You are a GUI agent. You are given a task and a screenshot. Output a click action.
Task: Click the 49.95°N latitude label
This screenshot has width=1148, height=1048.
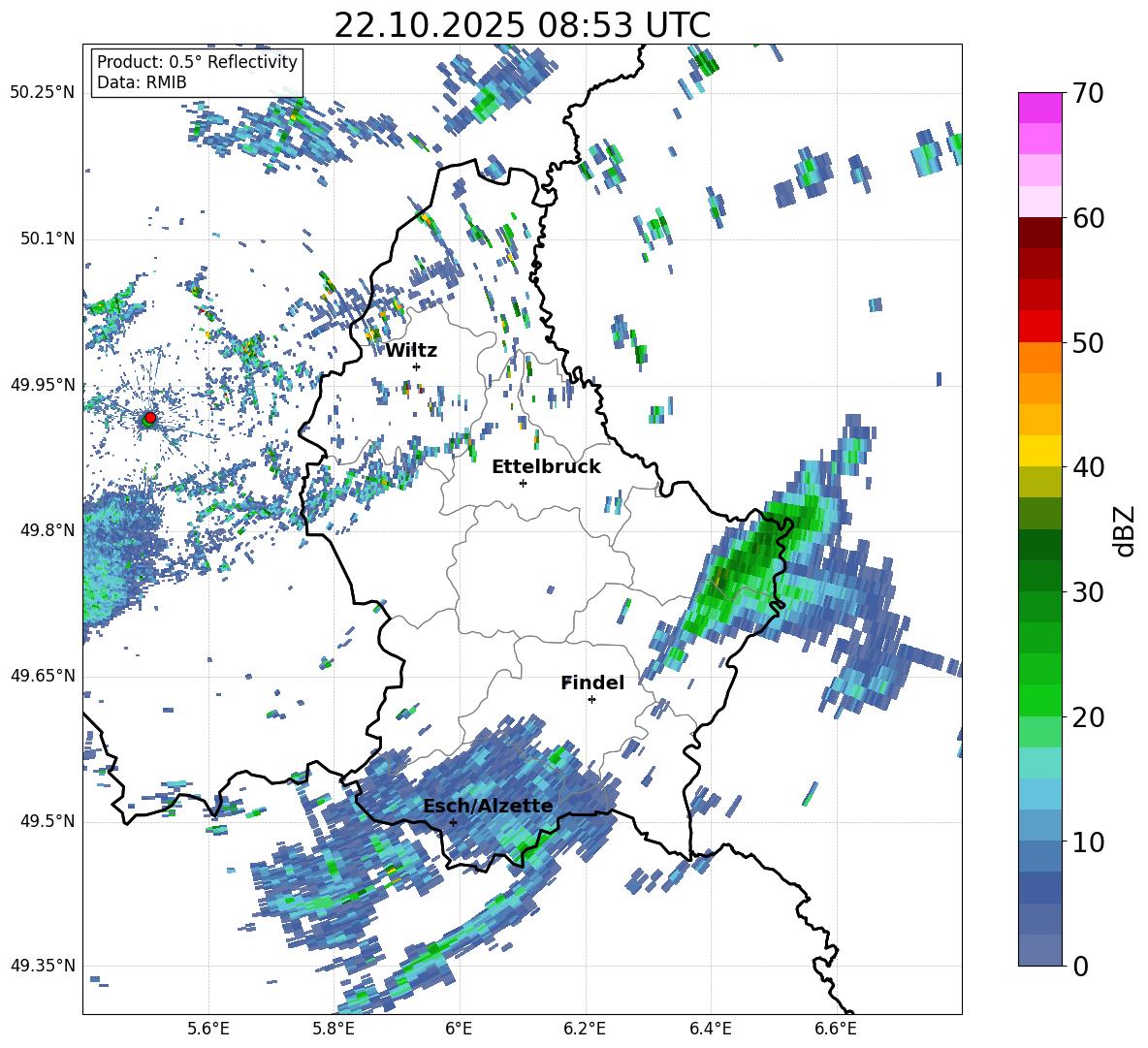(43, 385)
